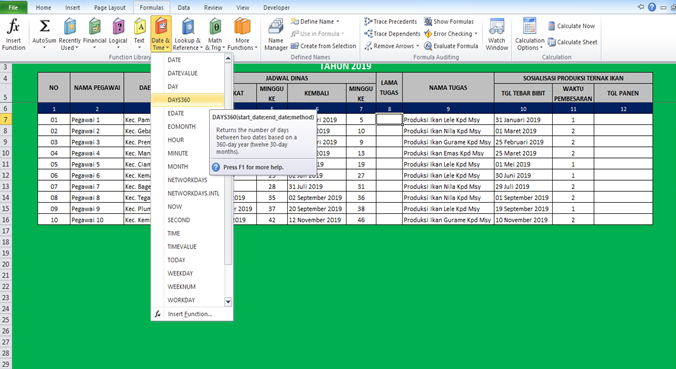
Task: Open Recently Used functions
Action: pyautogui.click(x=69, y=35)
